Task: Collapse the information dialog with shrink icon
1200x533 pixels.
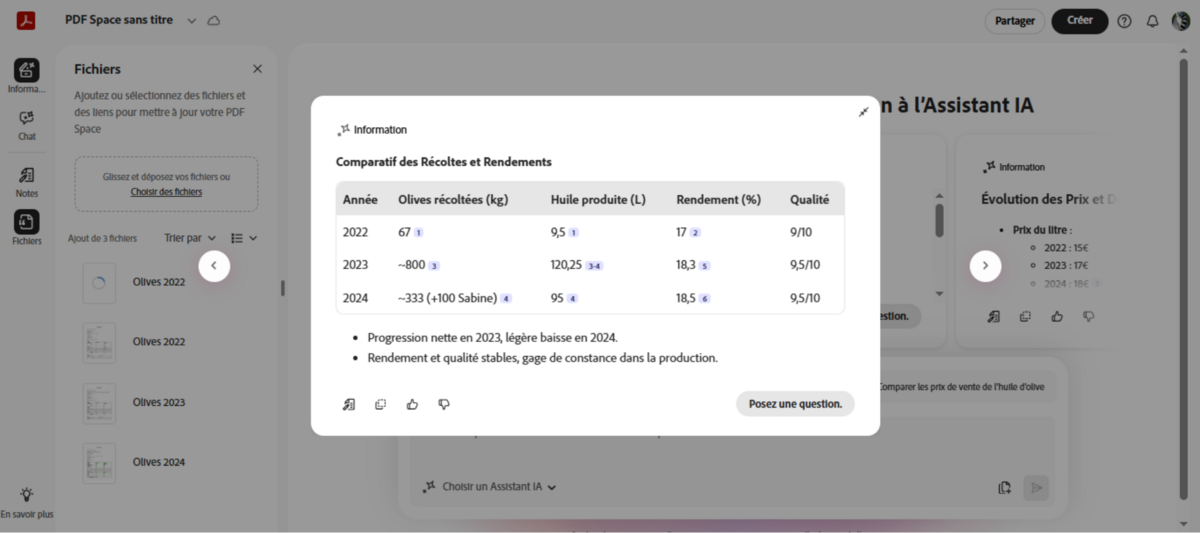Action: coord(863,112)
